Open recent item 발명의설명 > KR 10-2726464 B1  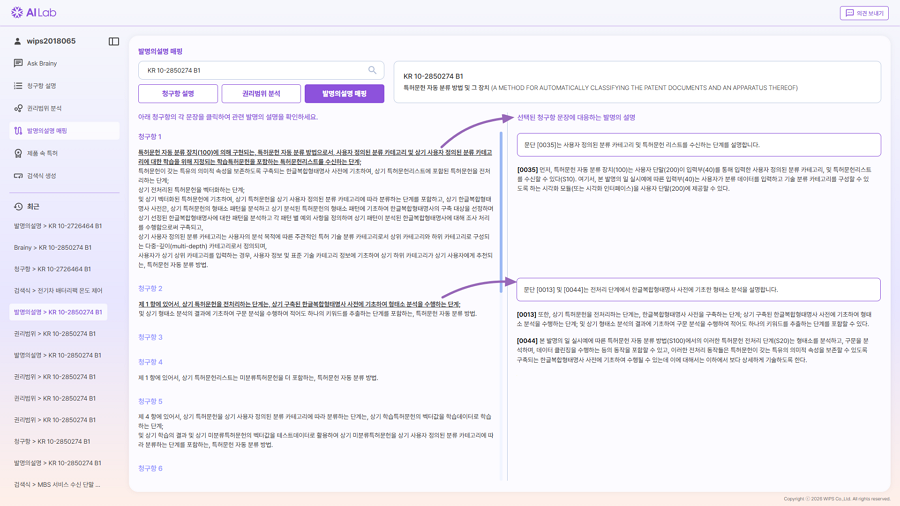(58, 226)
